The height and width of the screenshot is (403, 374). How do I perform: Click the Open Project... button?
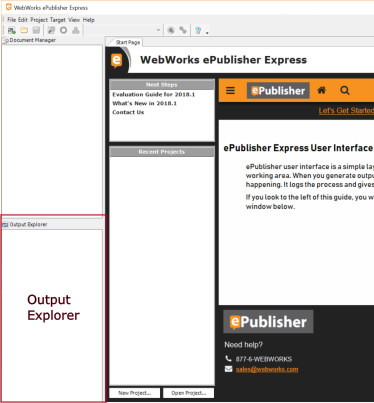(189, 393)
